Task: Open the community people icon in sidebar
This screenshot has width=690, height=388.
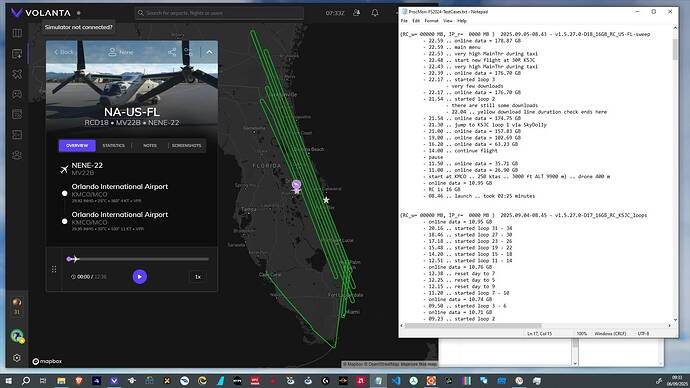Action: coord(17,155)
